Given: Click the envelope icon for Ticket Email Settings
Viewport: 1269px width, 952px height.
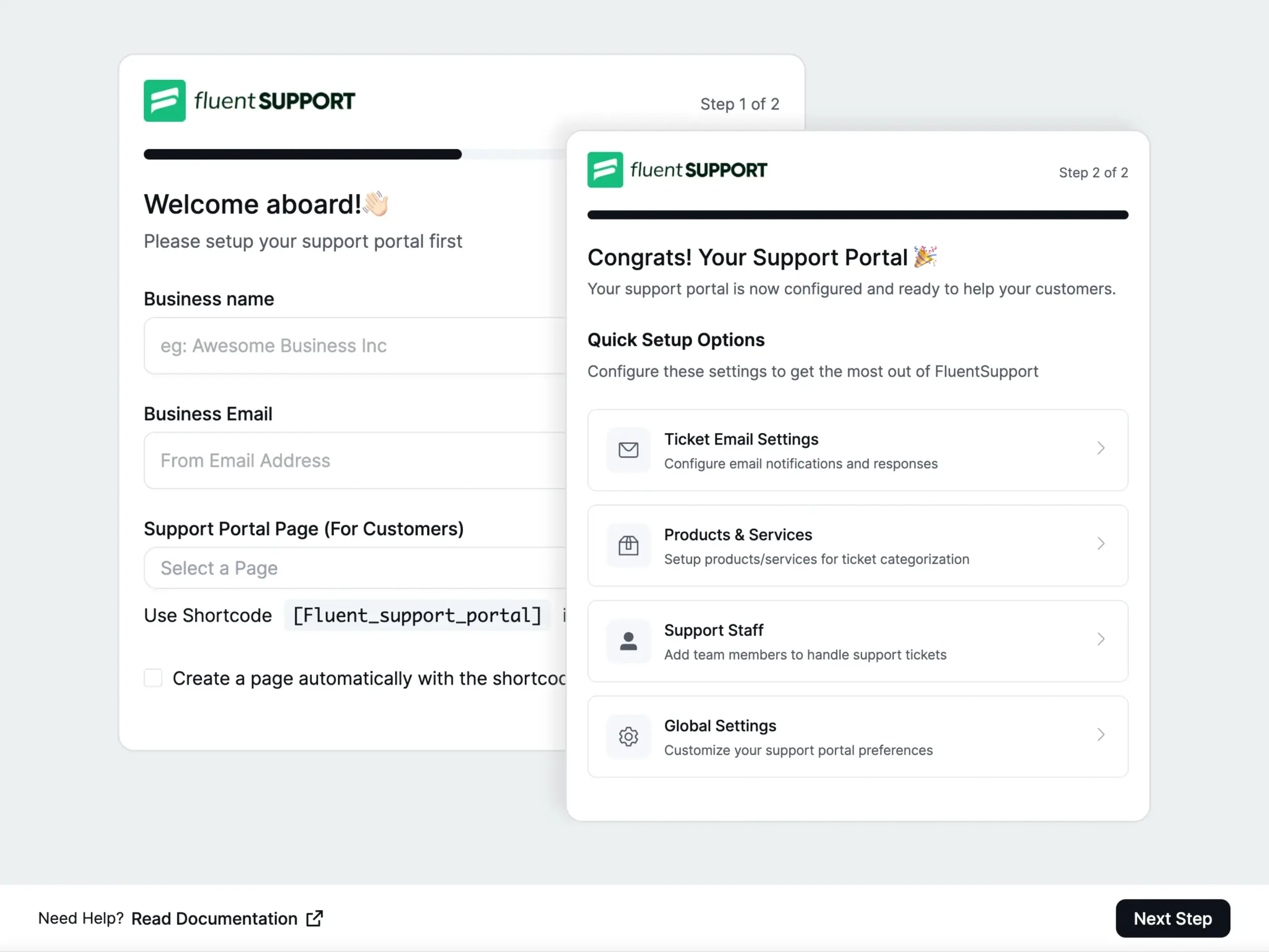Looking at the screenshot, I should [628, 449].
